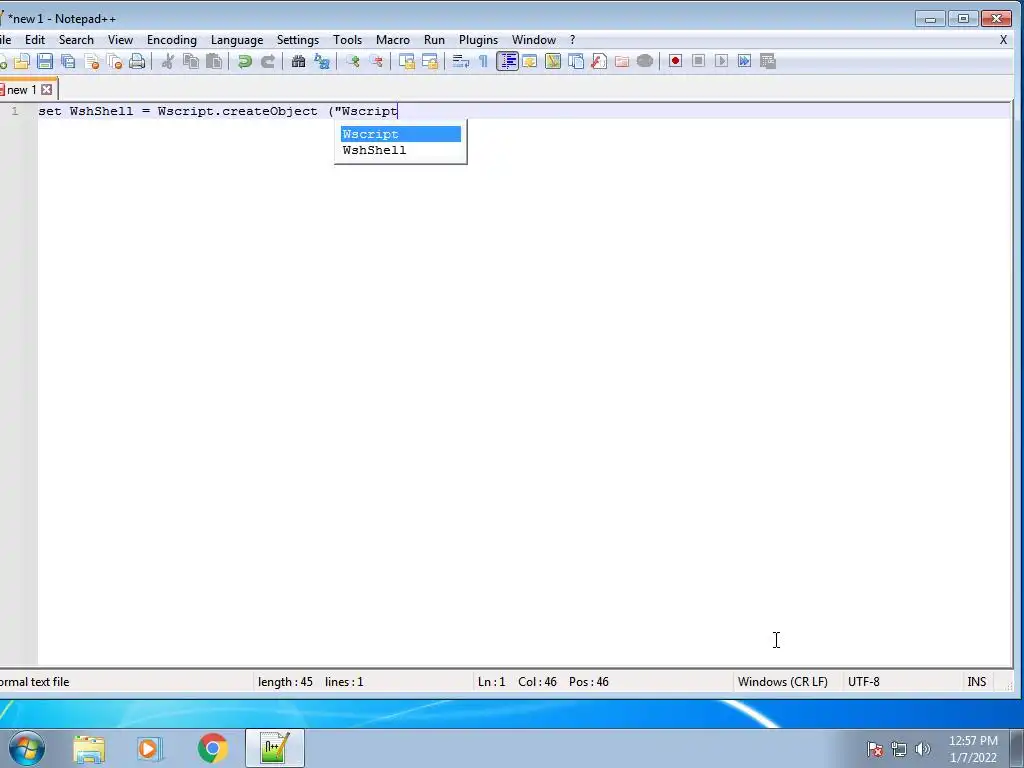This screenshot has width=1024, height=768.
Task: Toggle the indent guide toolbar button
Action: pyautogui.click(x=507, y=61)
